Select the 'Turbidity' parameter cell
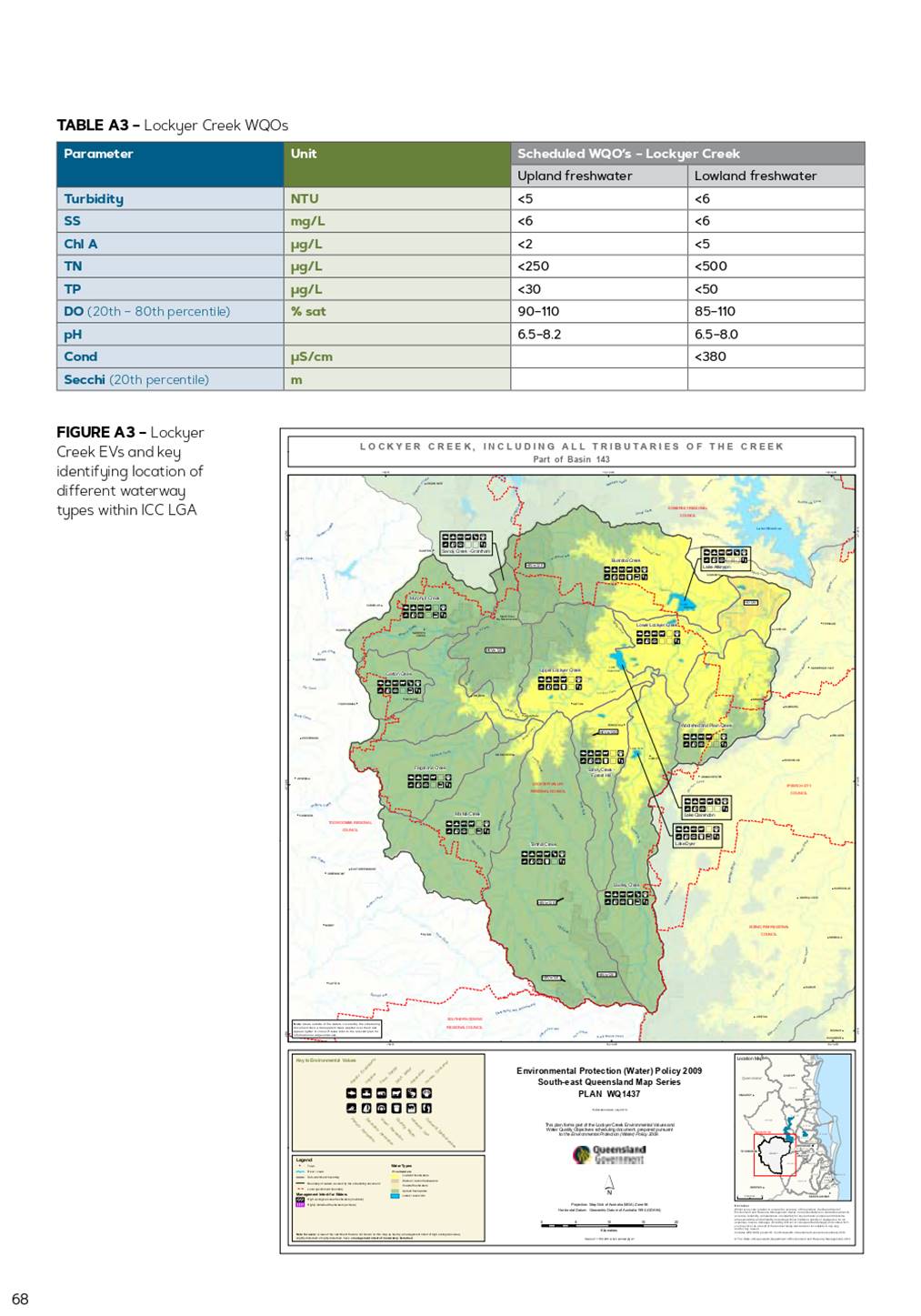The image size is (921, 1316). [169, 198]
